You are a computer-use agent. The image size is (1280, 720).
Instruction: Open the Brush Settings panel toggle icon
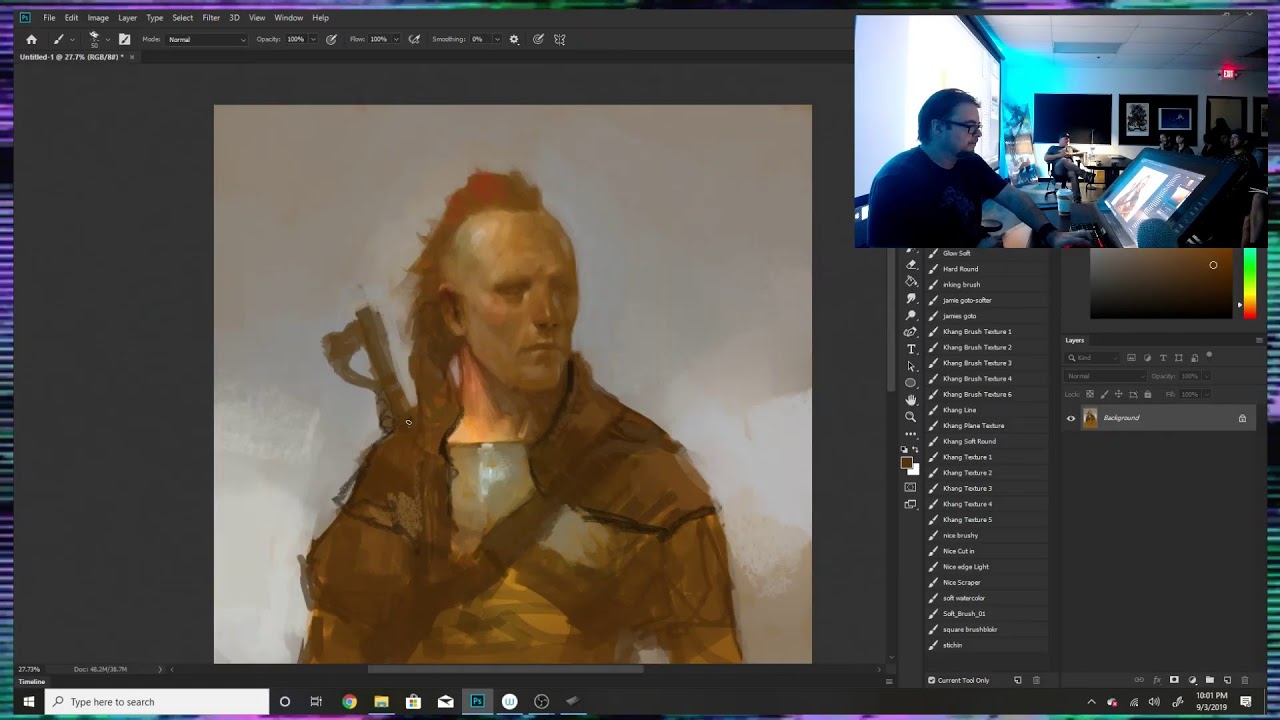pyautogui.click(x=124, y=39)
